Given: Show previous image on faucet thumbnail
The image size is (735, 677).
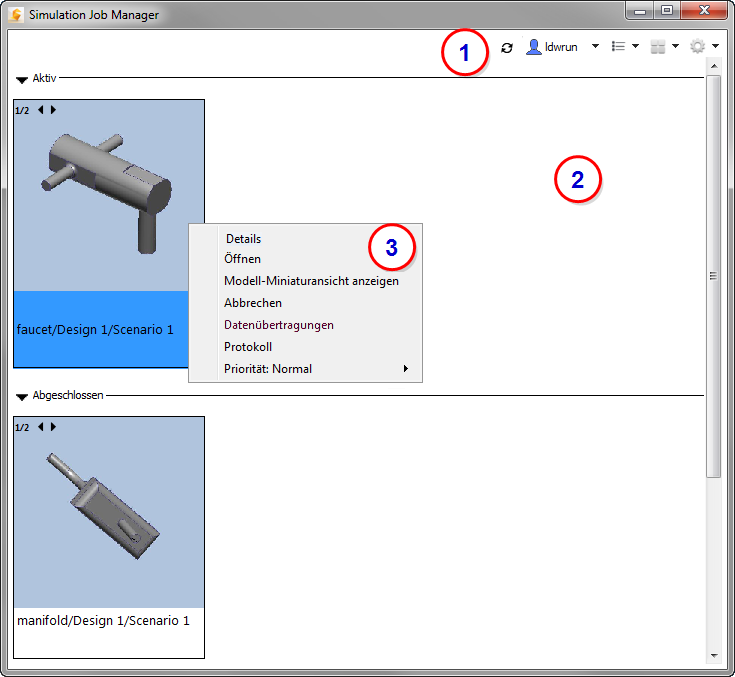Looking at the screenshot, I should point(41,110).
